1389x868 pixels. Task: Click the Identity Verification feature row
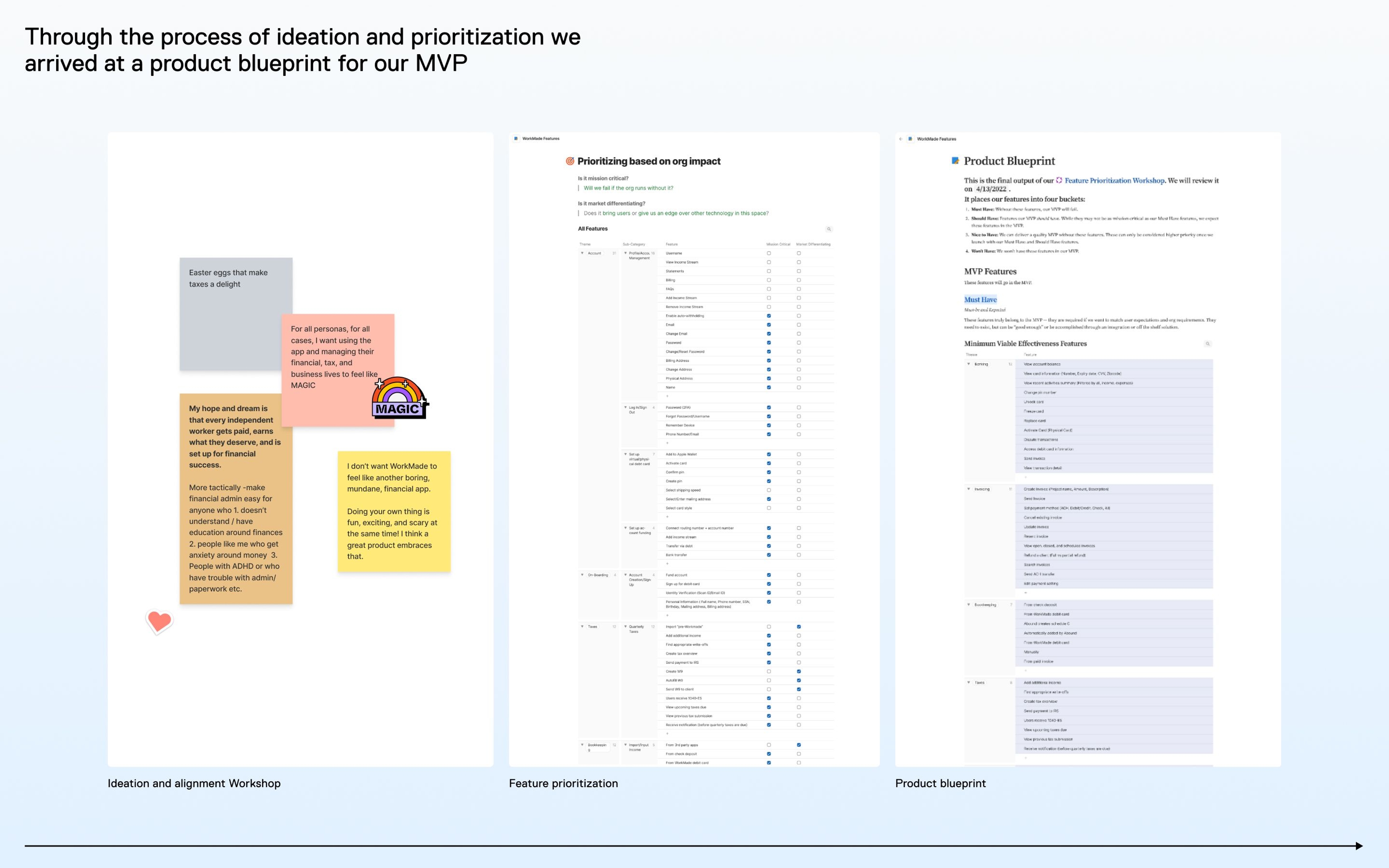[x=746, y=593]
